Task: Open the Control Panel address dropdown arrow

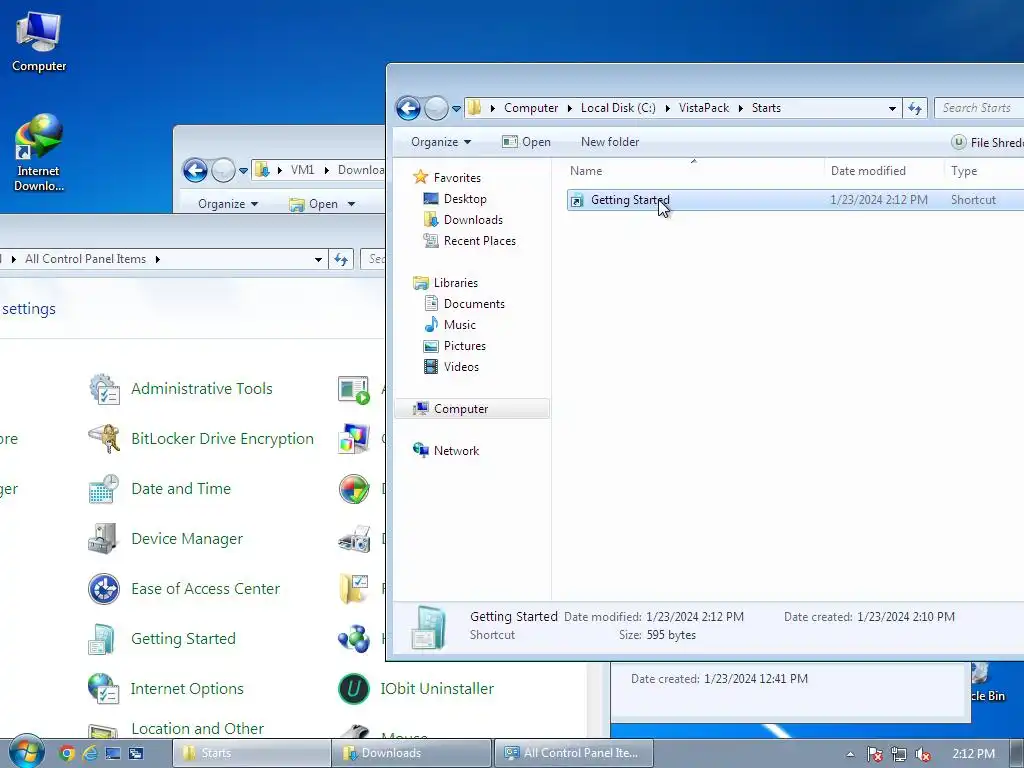Action: coord(318,259)
